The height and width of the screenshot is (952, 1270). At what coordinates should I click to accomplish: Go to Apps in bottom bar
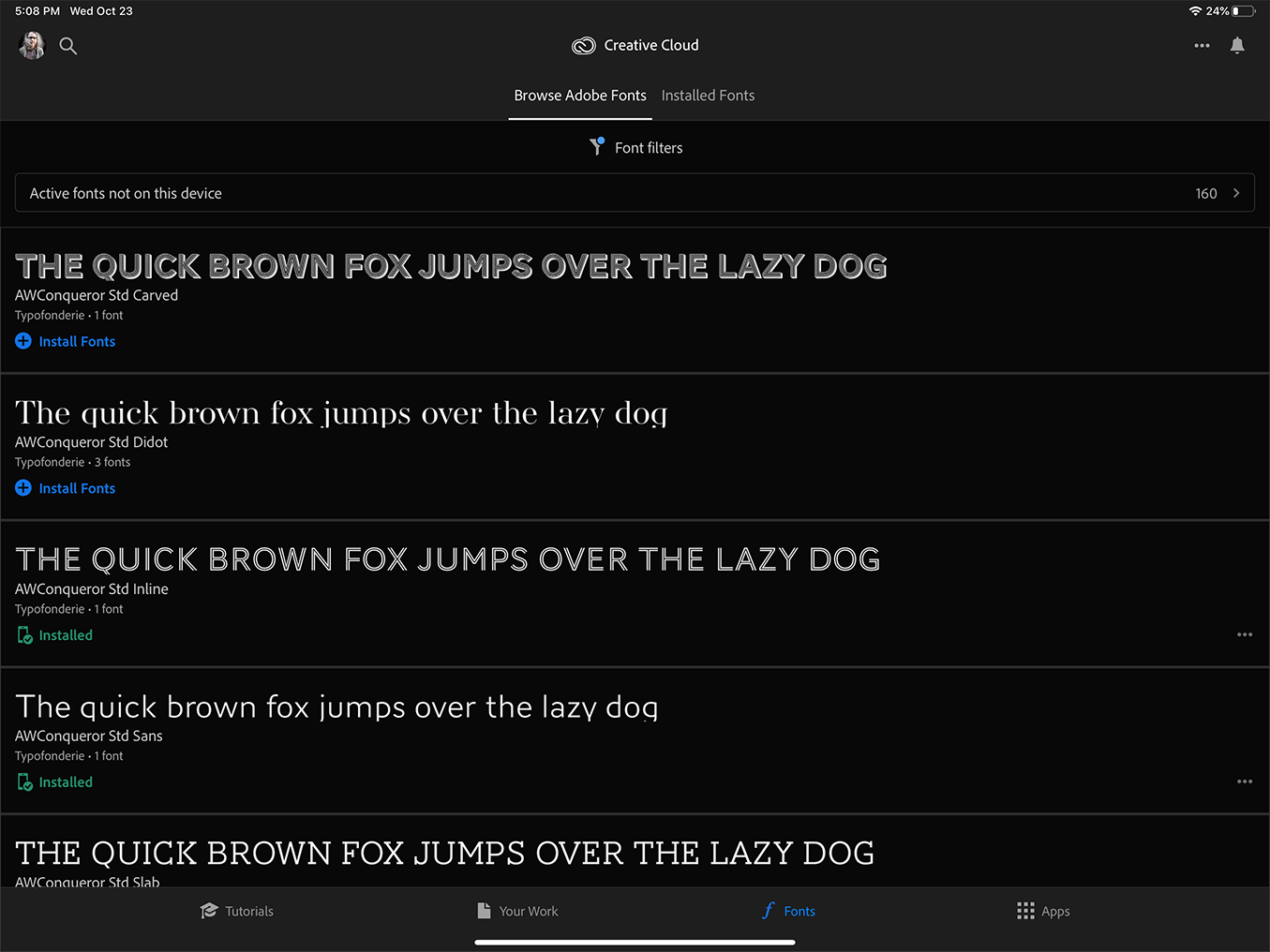pyautogui.click(x=1043, y=911)
